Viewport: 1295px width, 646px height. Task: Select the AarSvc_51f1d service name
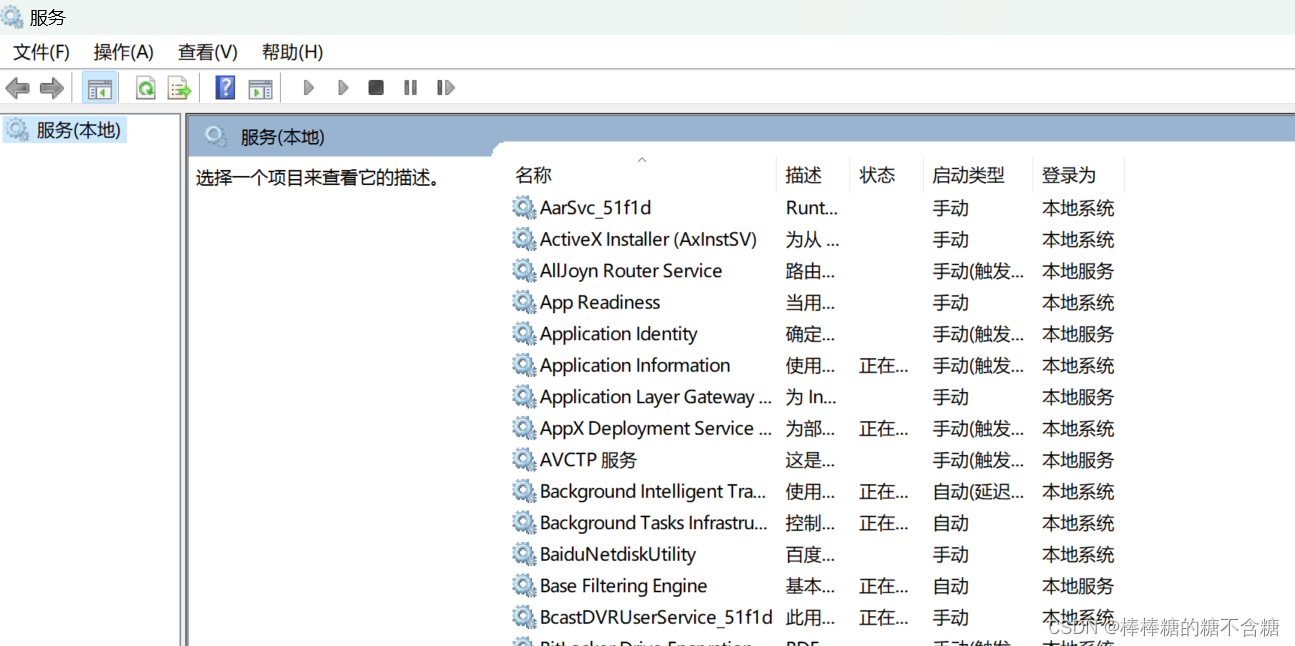[x=596, y=208]
